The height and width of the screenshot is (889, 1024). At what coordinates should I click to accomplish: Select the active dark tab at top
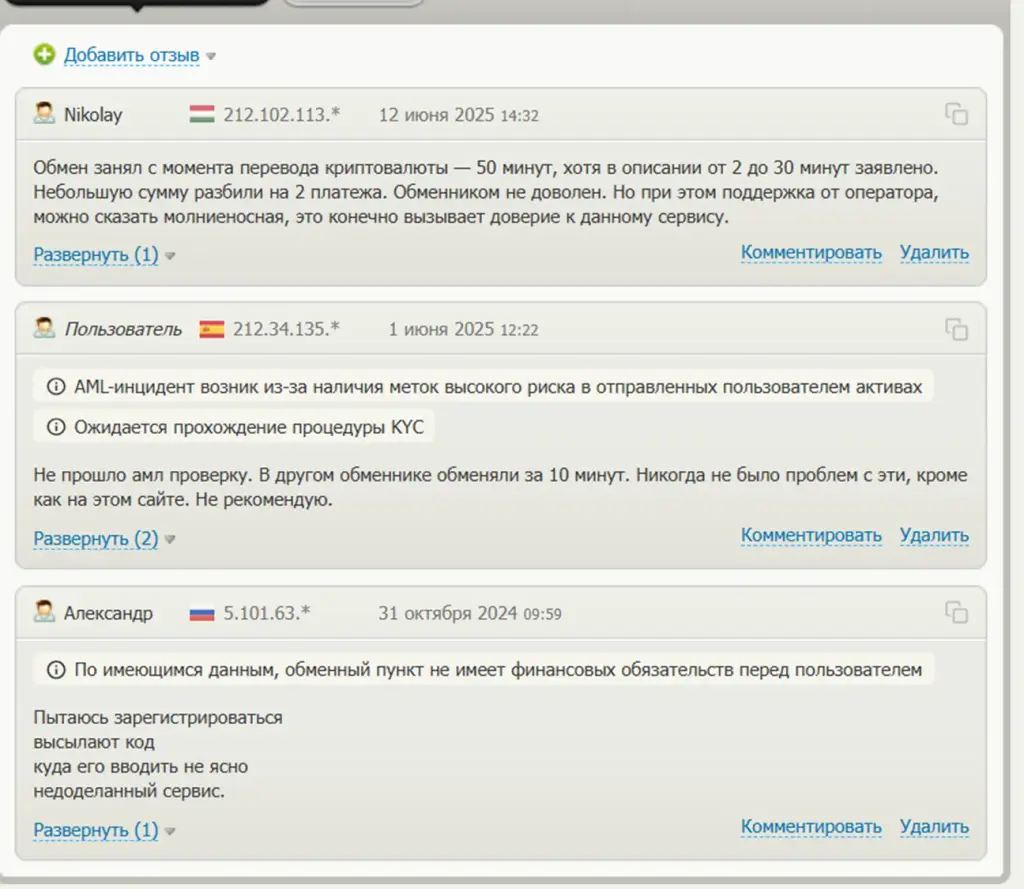137,3
